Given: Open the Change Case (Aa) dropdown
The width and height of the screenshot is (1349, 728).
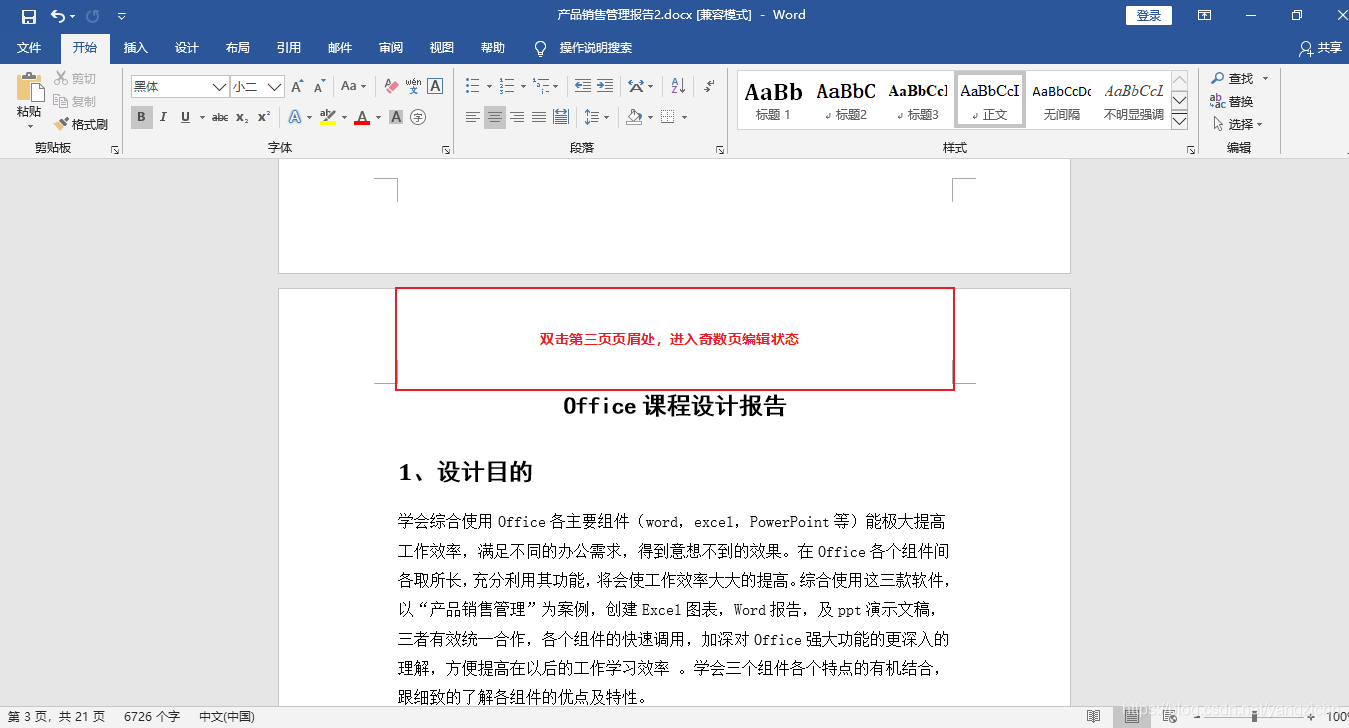Looking at the screenshot, I should [x=354, y=87].
